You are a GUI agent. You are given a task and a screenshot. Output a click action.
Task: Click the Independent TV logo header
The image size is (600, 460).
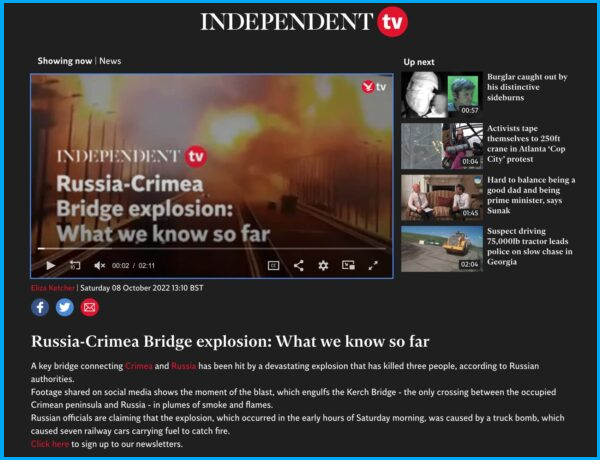click(x=304, y=21)
